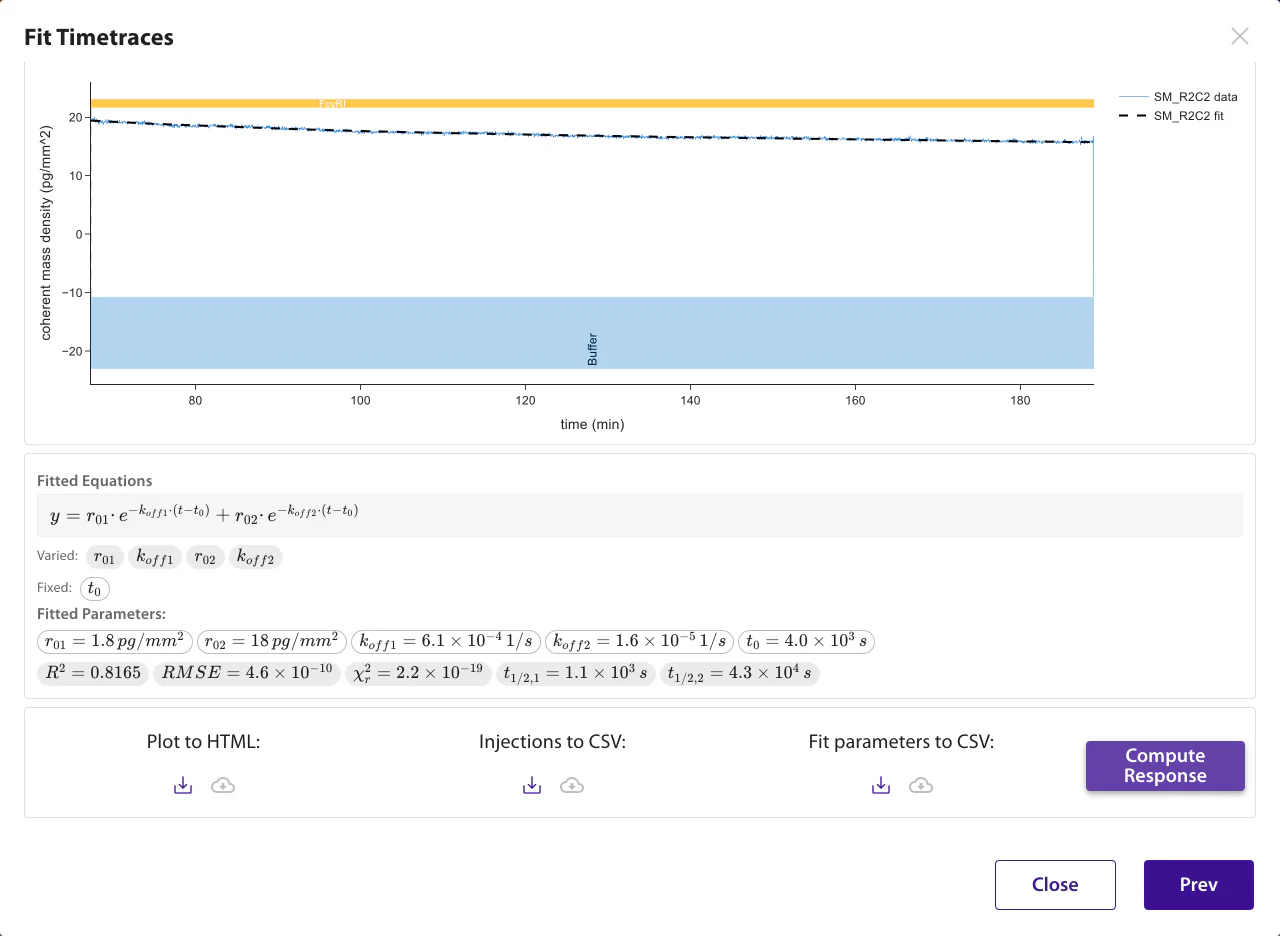Upload the HTML plot to the cloud

[223, 786]
